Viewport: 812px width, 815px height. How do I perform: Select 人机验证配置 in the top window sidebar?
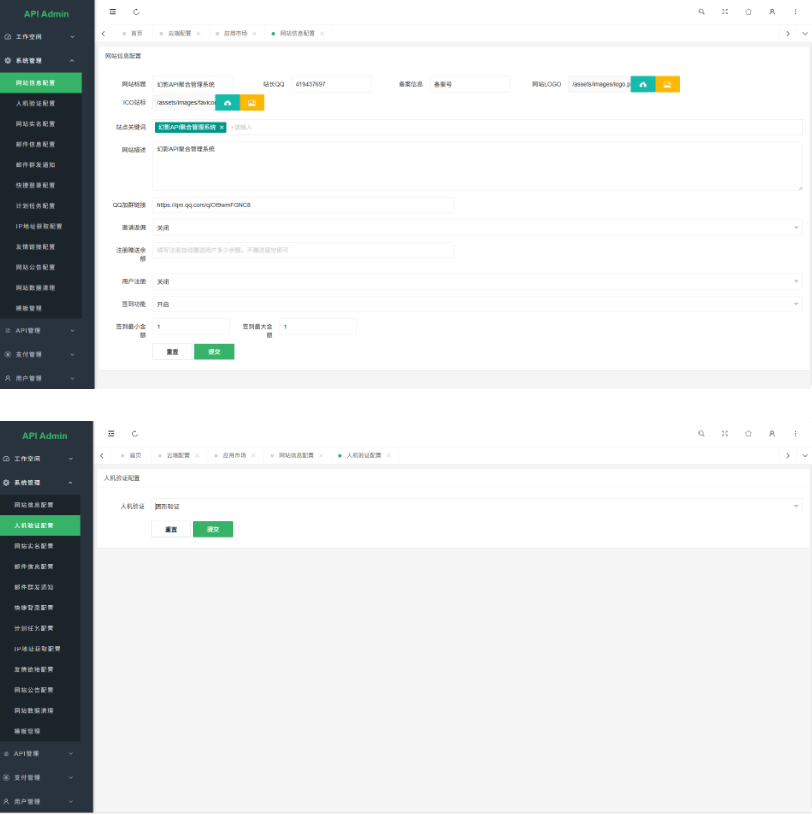pos(36,103)
